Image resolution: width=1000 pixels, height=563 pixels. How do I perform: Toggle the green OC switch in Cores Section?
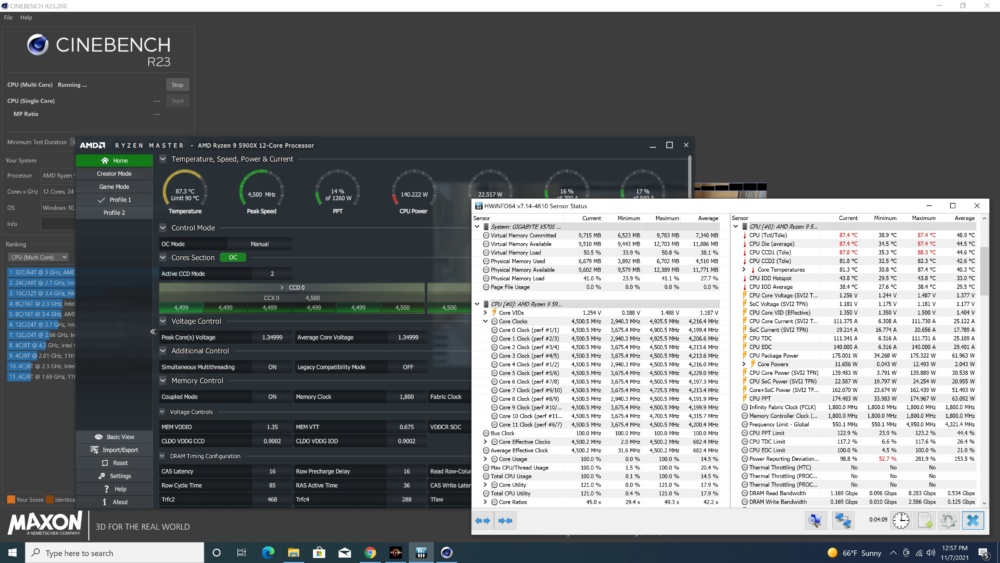point(233,258)
